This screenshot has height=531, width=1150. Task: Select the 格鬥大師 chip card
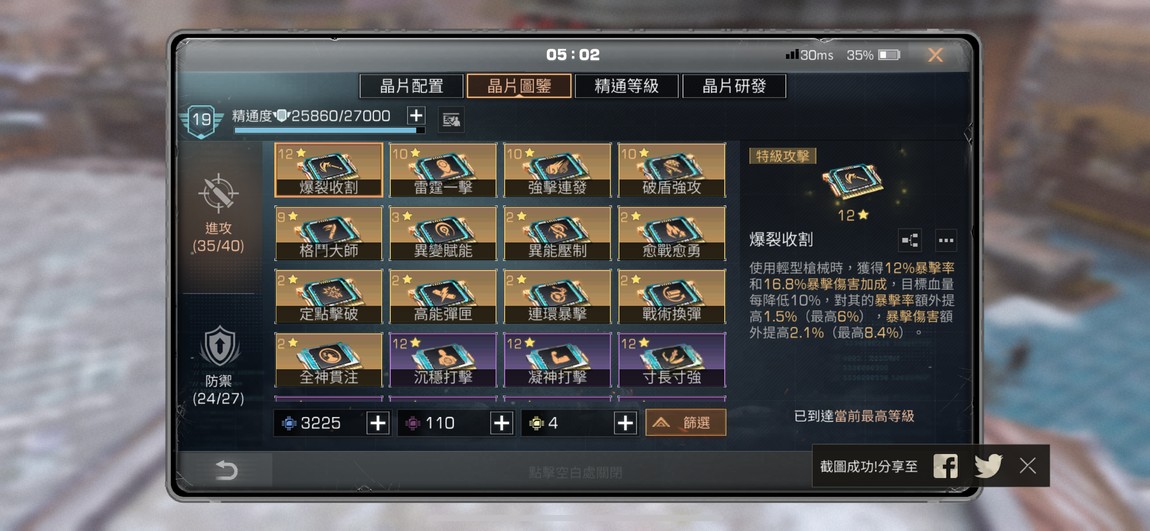[x=329, y=233]
